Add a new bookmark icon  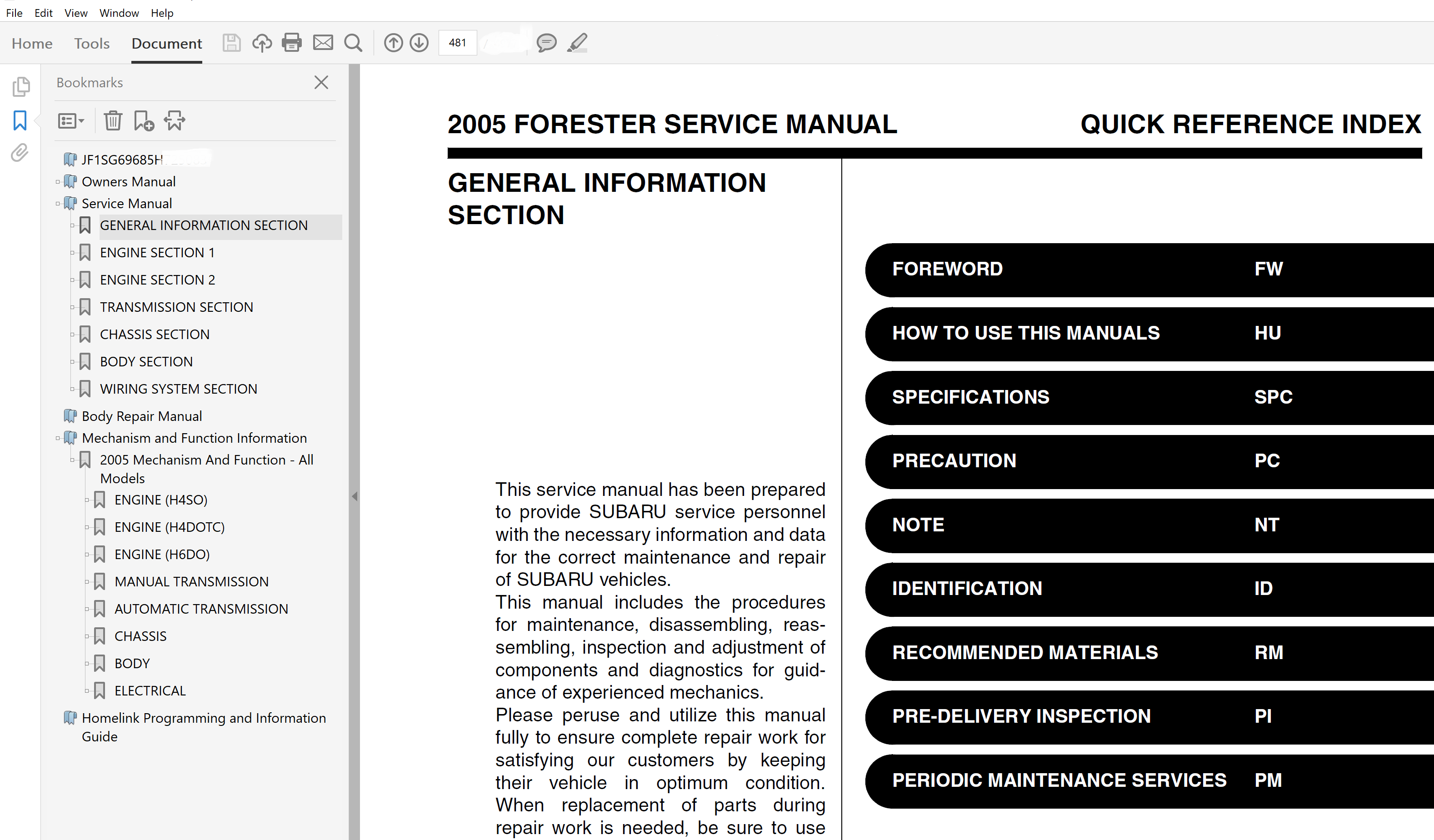pyautogui.click(x=144, y=120)
